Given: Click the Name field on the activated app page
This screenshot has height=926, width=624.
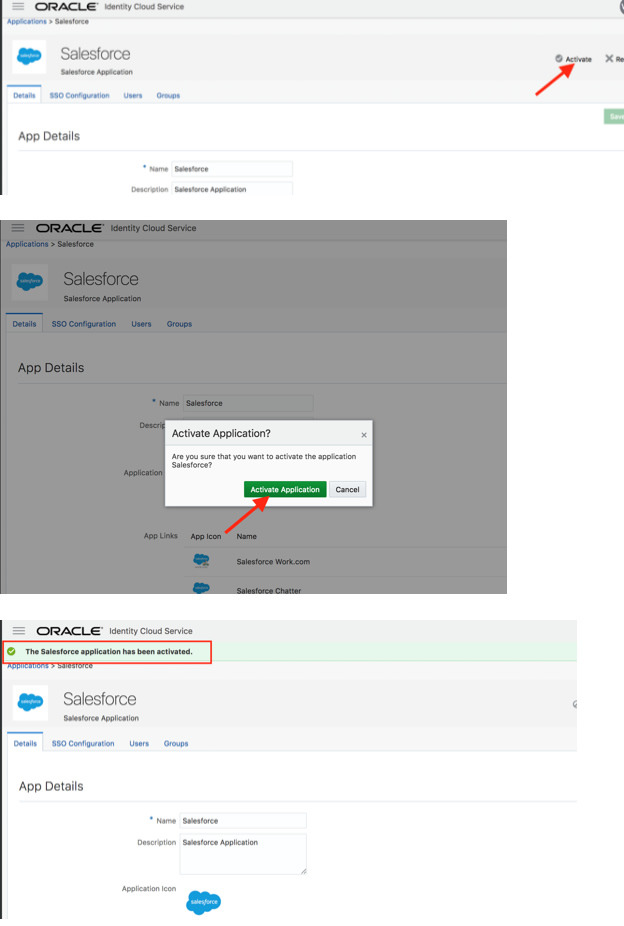Looking at the screenshot, I should (x=243, y=821).
